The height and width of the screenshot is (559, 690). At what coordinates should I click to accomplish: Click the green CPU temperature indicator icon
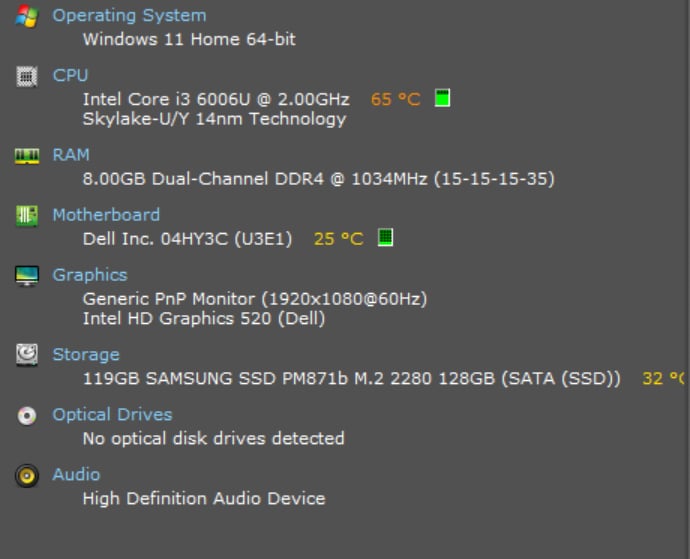[443, 98]
